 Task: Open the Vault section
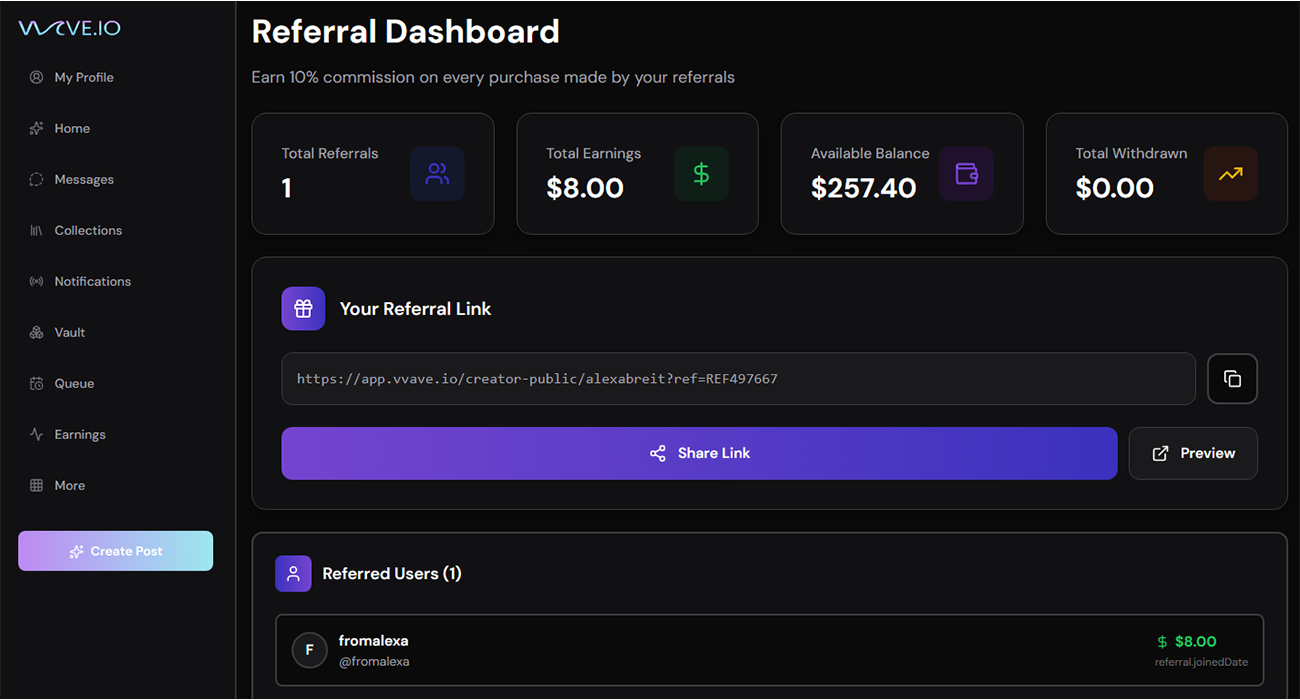click(69, 332)
